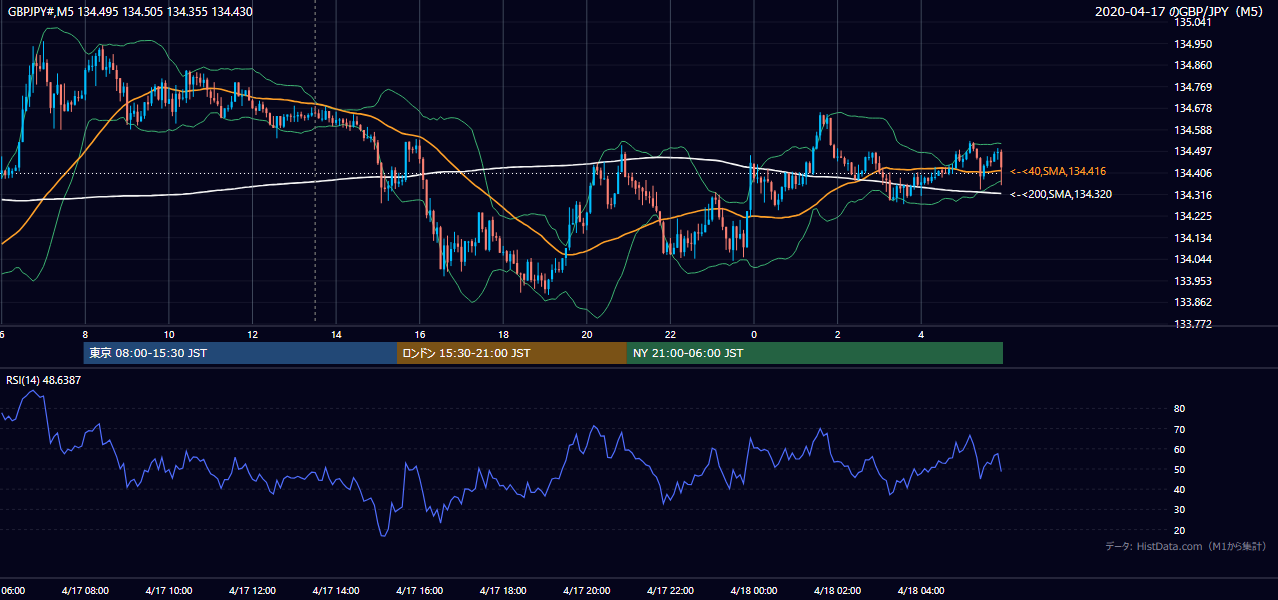Screen dimensions: 1278x600
Task: Click the RSI(14) 48.6387 indicator label
Action: click(41, 380)
